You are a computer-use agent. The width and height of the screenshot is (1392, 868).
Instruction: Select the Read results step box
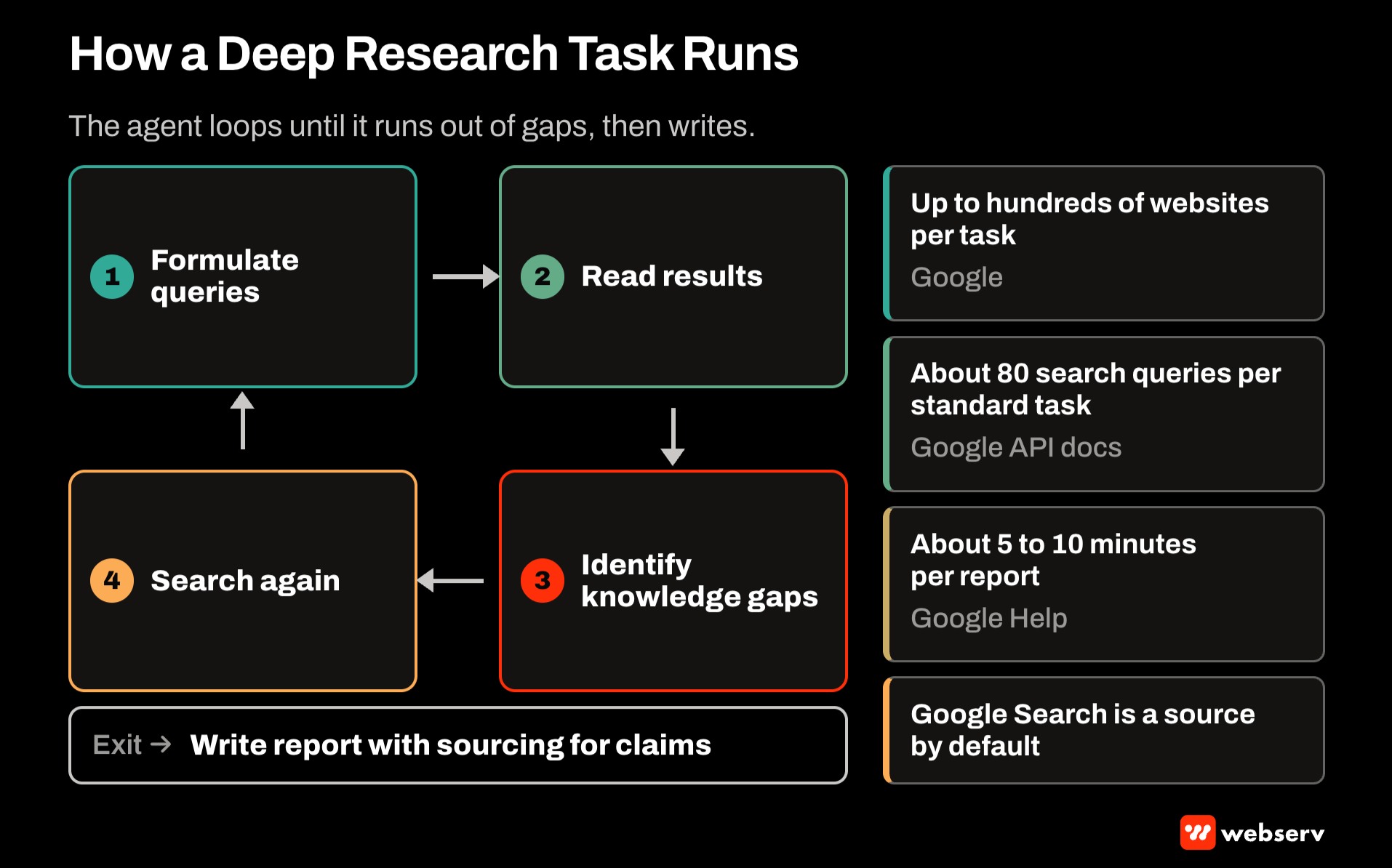click(673, 276)
